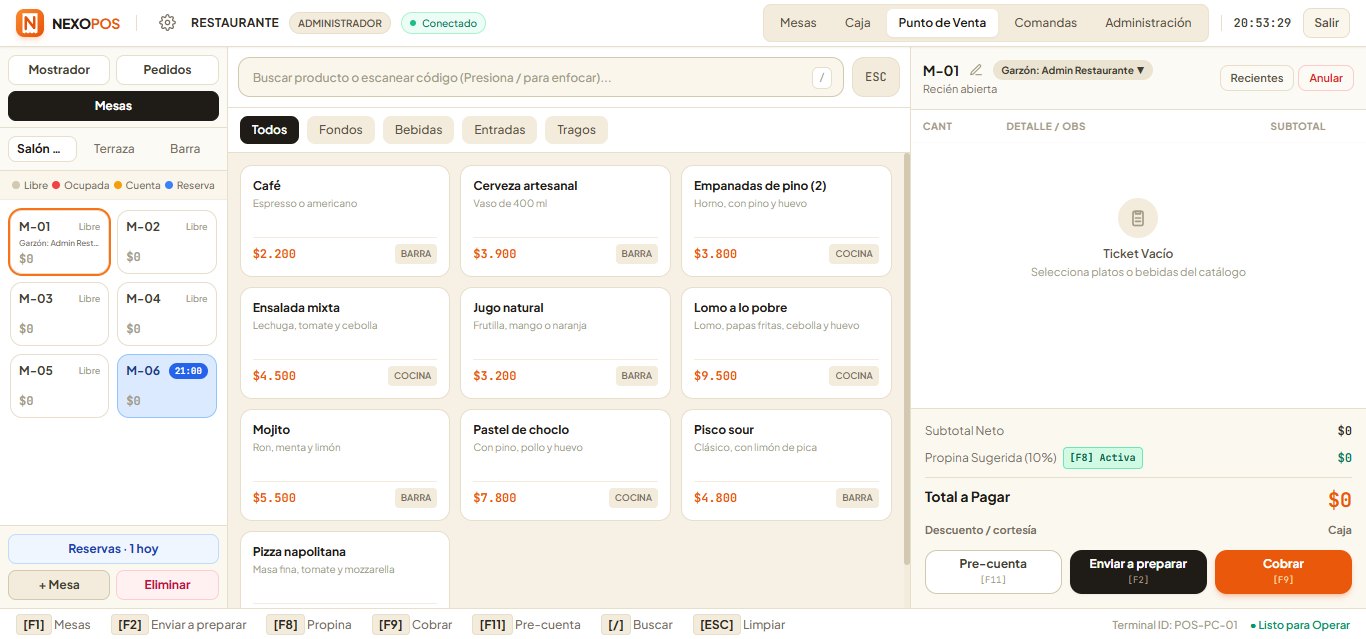Click Listo para Operar status

(1300, 625)
